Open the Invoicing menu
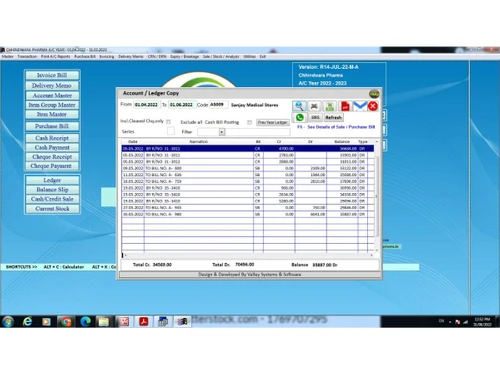Image resolution: width=500 pixels, height=375 pixels. point(107,57)
